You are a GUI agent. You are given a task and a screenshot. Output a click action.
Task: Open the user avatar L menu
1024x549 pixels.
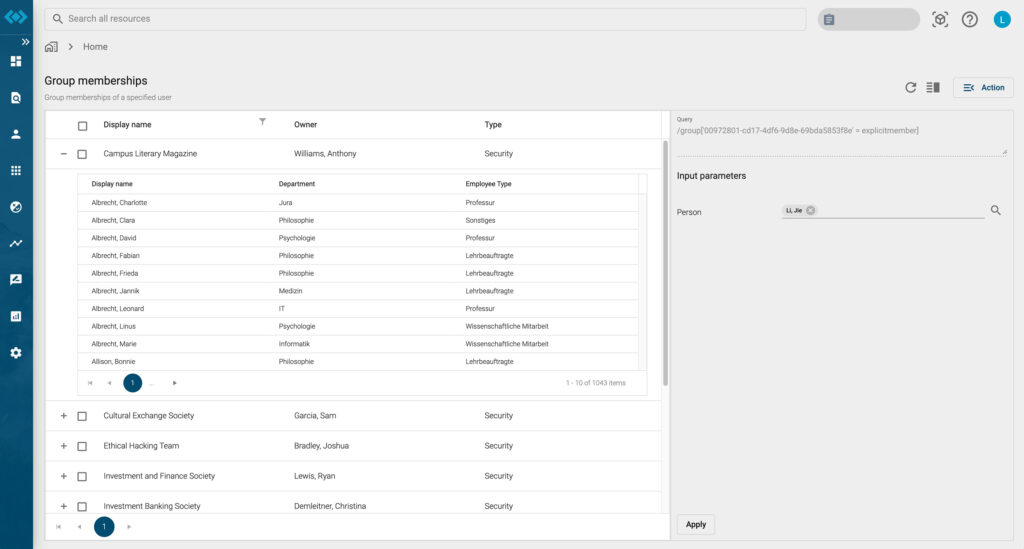tap(1002, 20)
